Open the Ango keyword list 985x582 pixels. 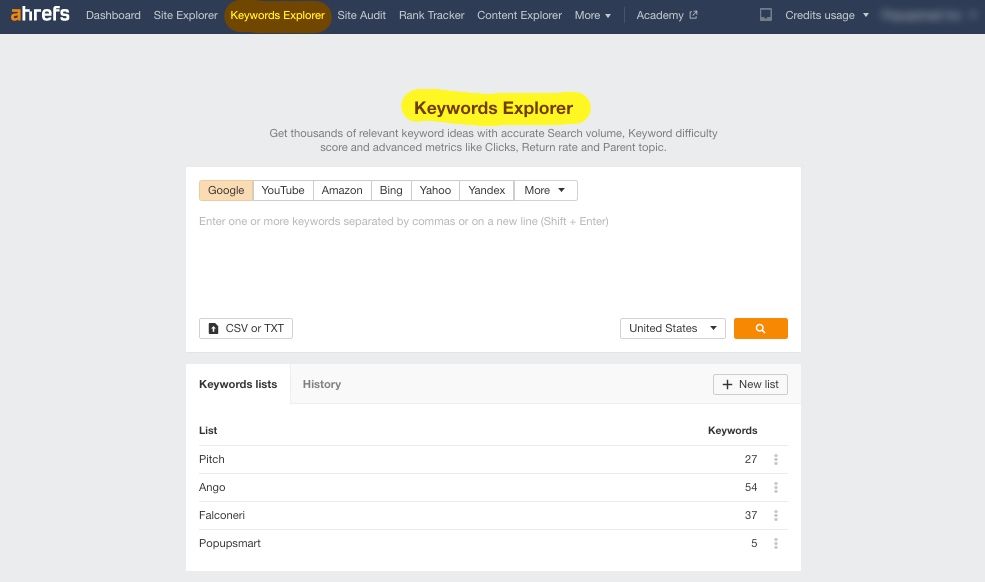pyautogui.click(x=212, y=487)
